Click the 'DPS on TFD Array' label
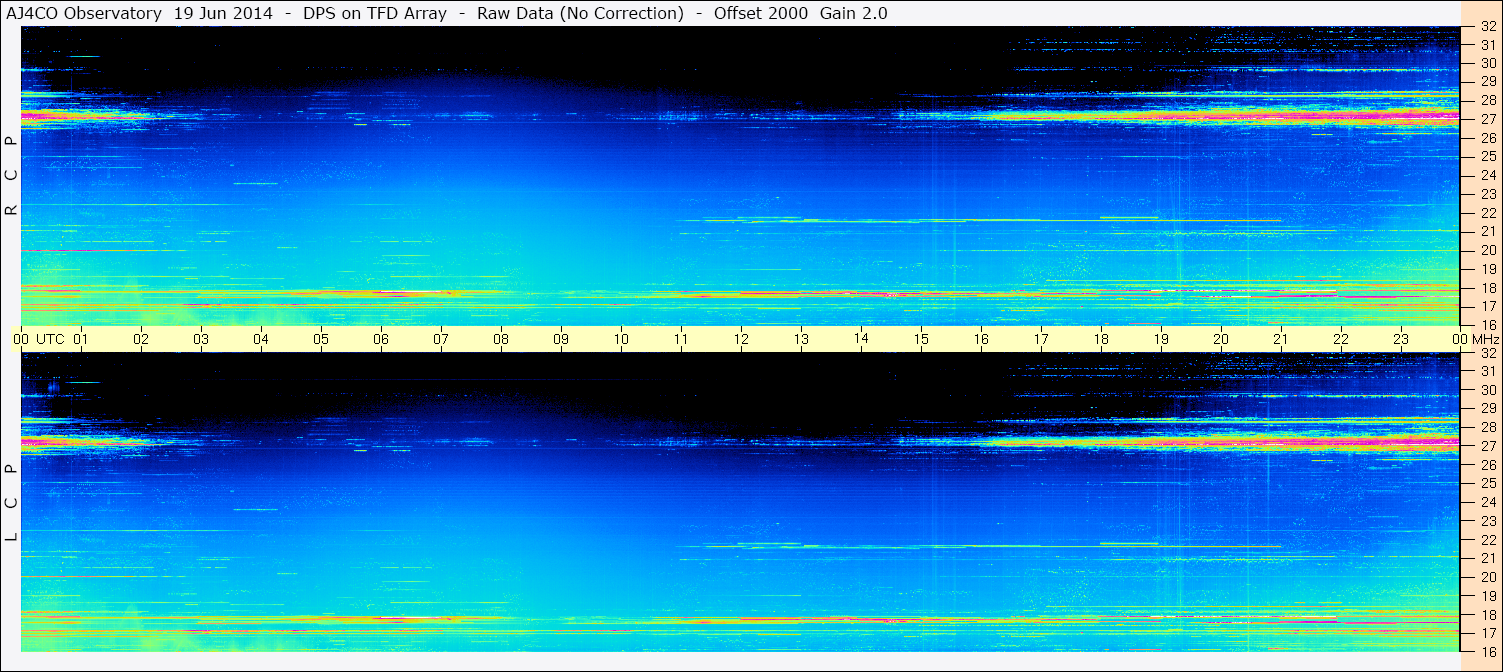 click(x=375, y=13)
